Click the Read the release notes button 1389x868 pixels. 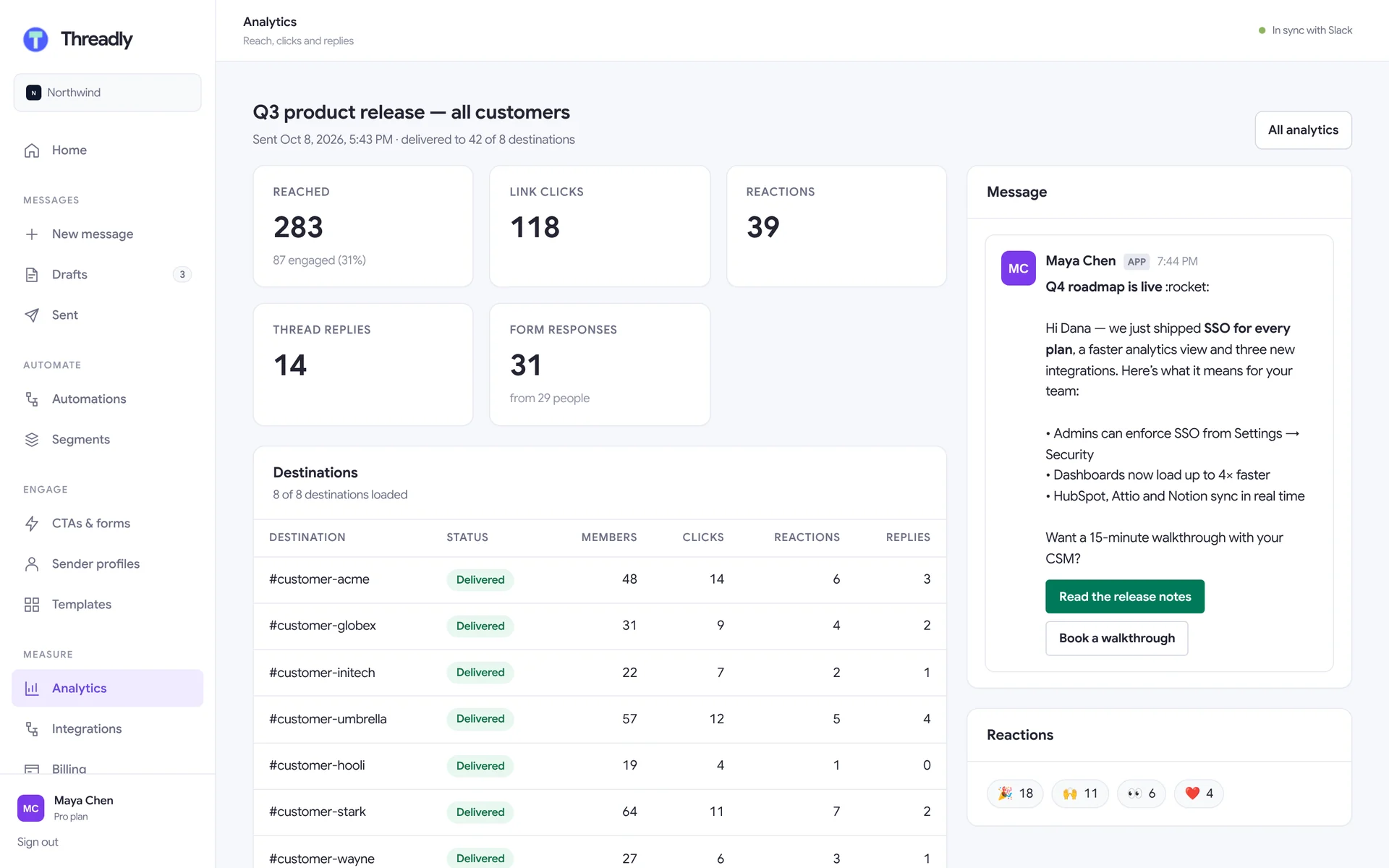[1125, 597]
